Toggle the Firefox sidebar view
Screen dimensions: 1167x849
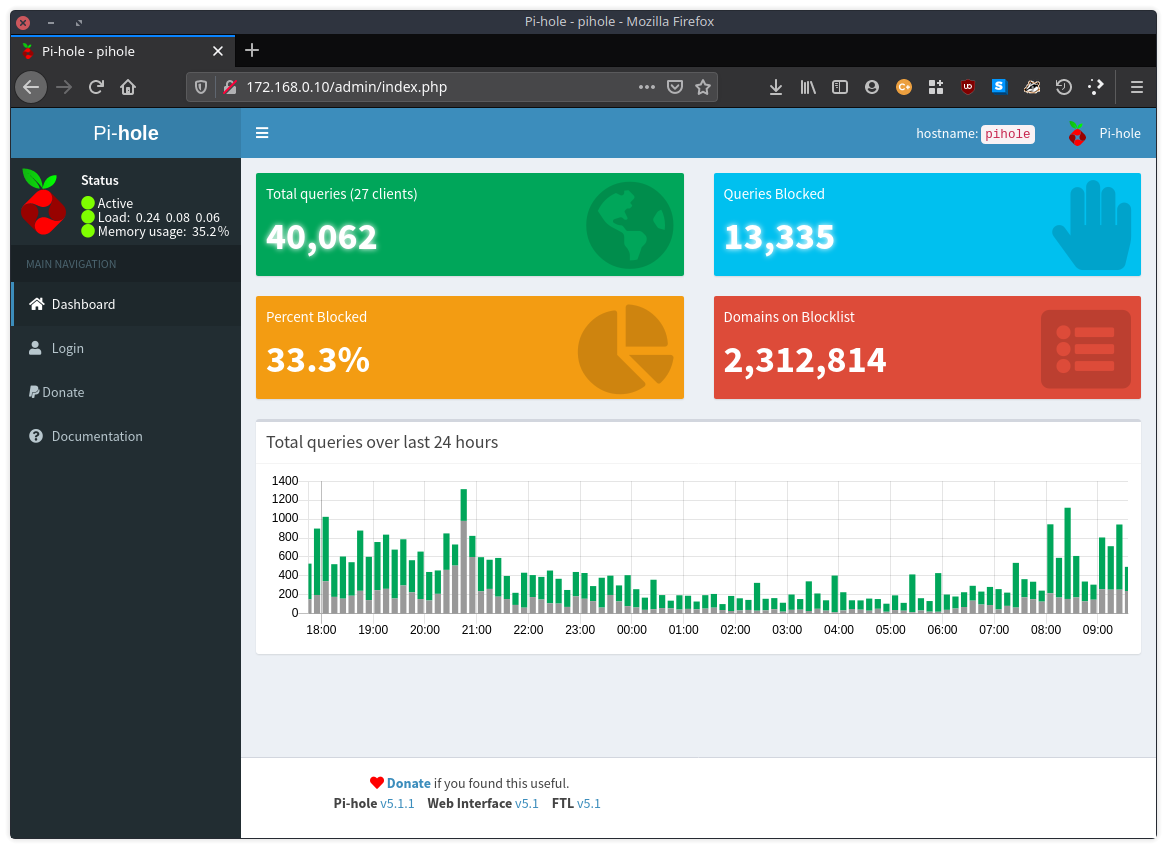pyautogui.click(x=840, y=87)
